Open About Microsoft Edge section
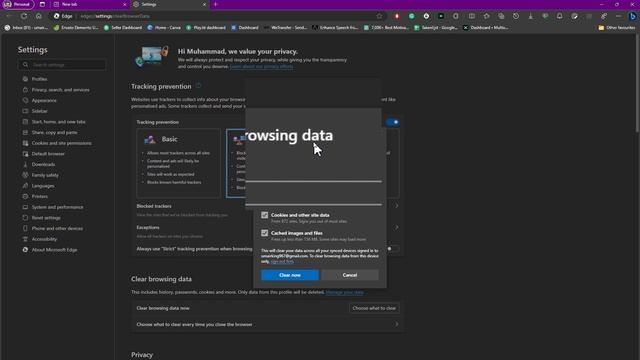640x360 pixels. pos(54,250)
